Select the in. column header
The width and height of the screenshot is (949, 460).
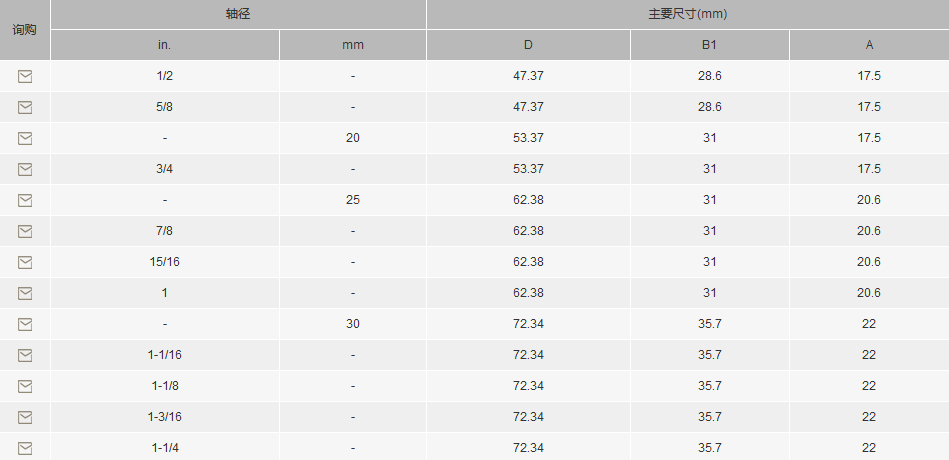click(165, 45)
